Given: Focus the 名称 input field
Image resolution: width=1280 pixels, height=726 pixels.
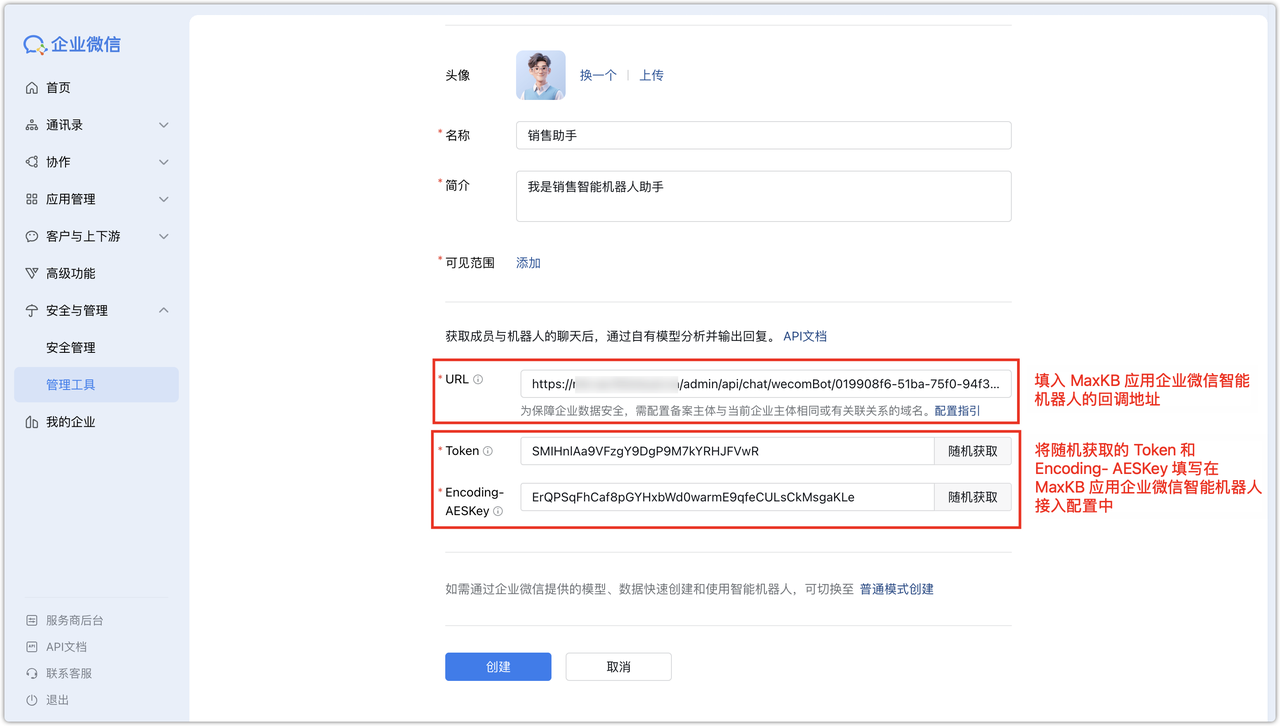Looking at the screenshot, I should 763,135.
